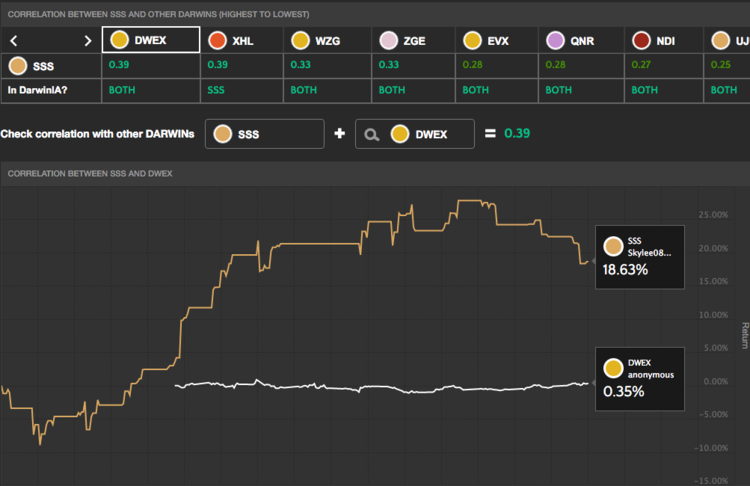The image size is (750, 486).
Task: Click the SSS Skylee08 chart legend box
Action: pyautogui.click(x=640, y=257)
